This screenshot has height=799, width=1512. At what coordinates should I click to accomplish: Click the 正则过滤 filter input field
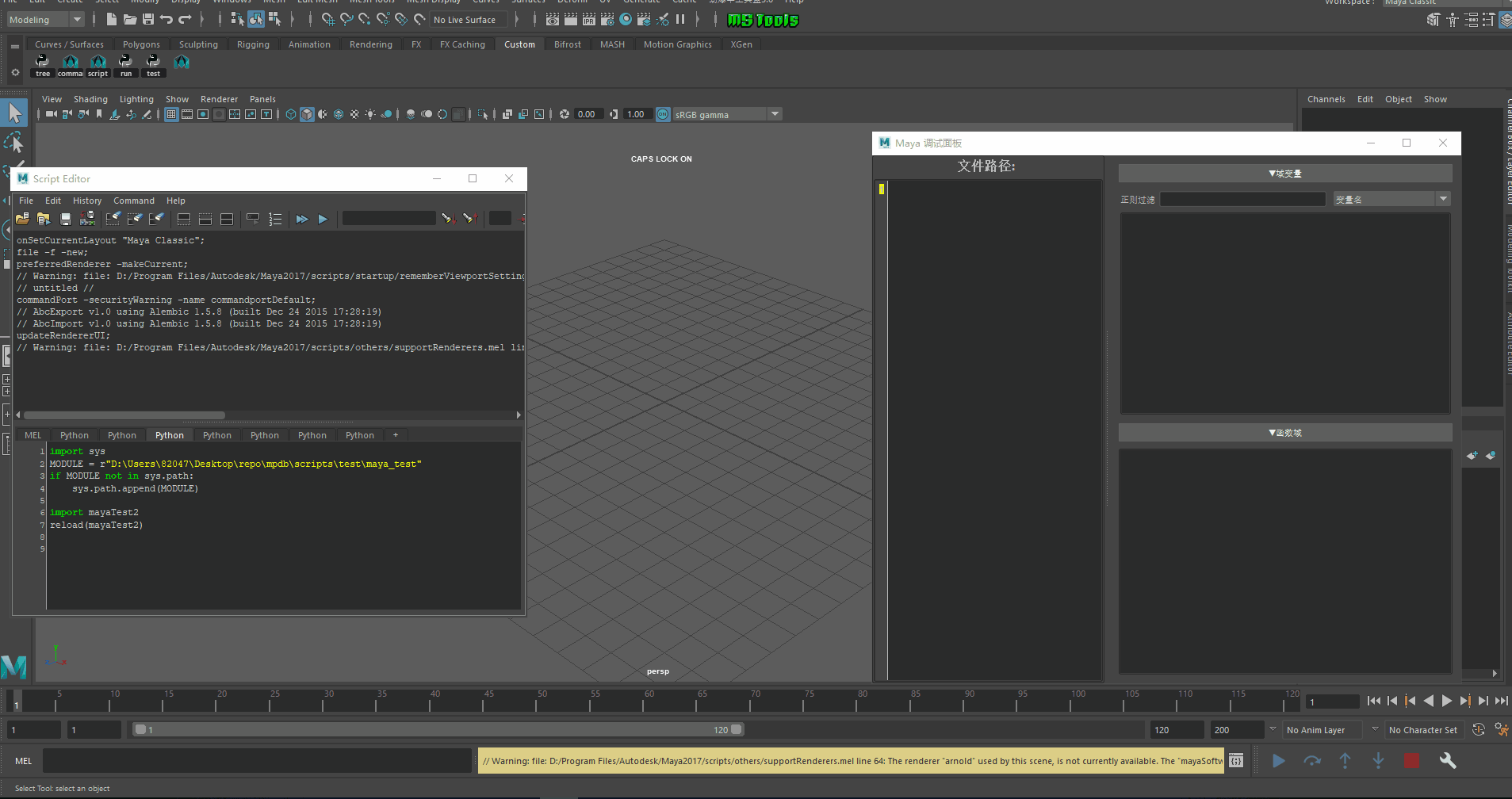1242,199
